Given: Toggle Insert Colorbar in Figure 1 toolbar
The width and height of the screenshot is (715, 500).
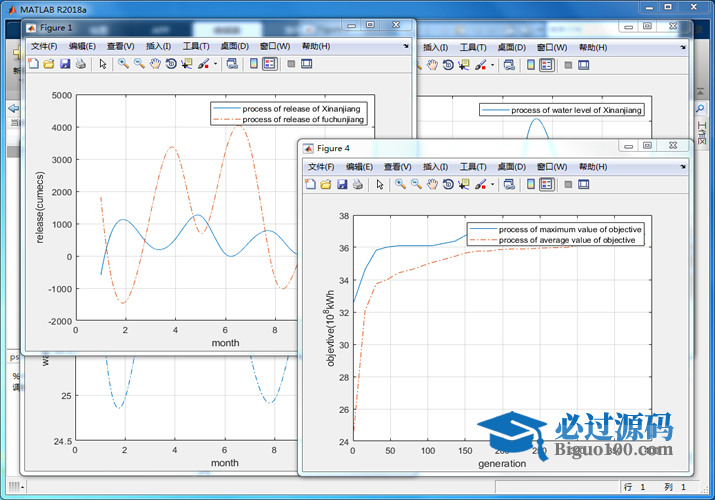Looking at the screenshot, I should pos(254,64).
